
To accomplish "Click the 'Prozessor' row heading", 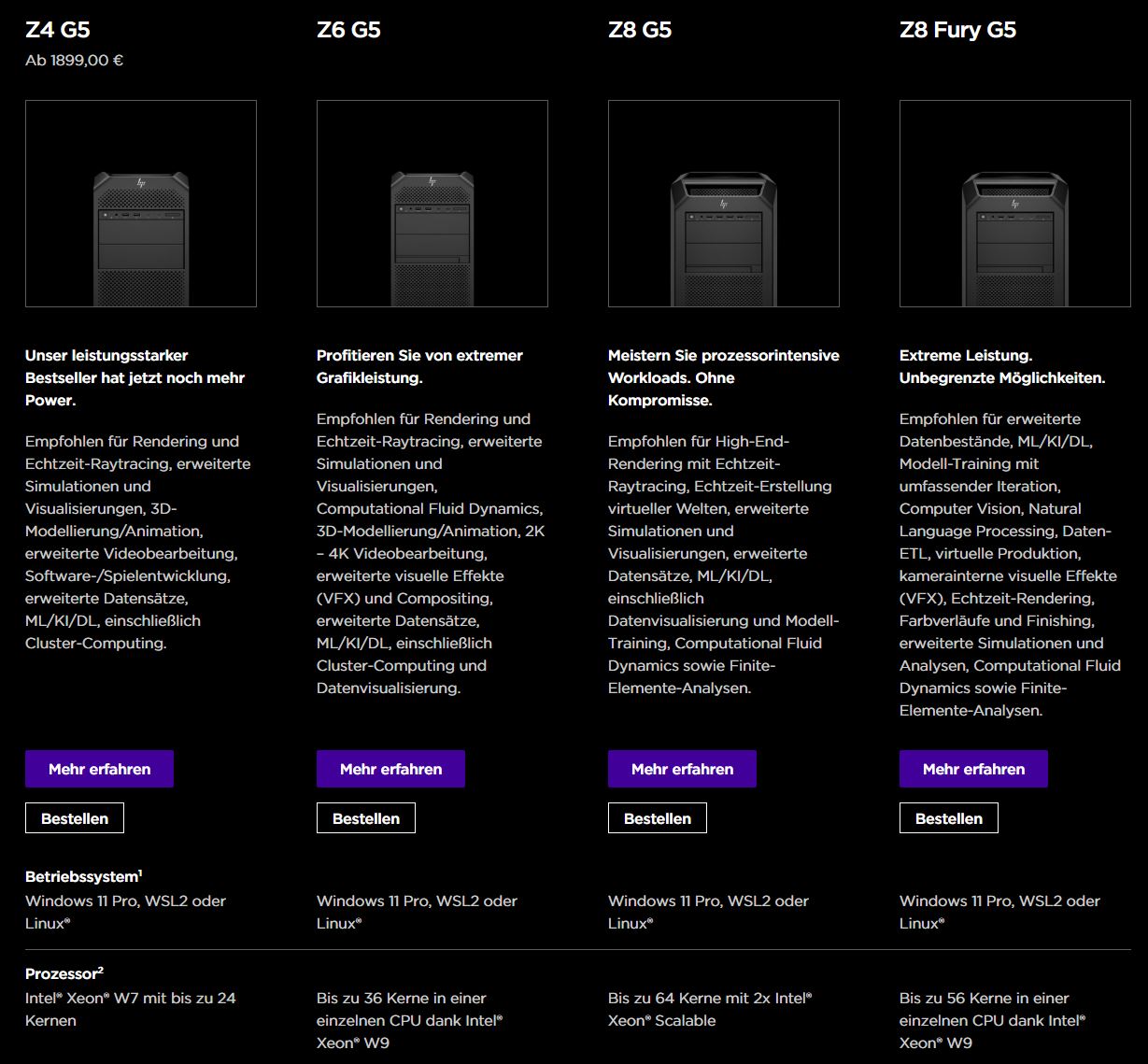I will [x=64, y=973].
